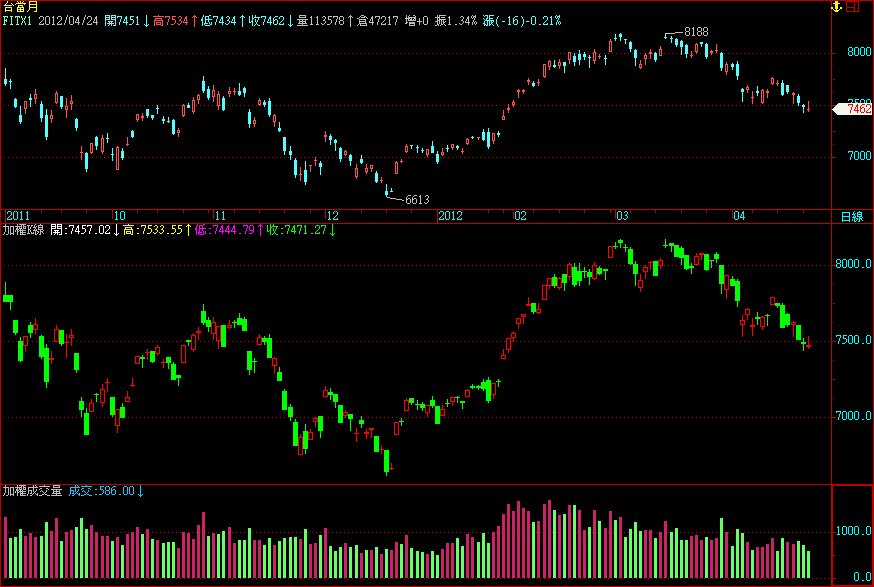The width and height of the screenshot is (874, 587).
Task: Select month 11 on the timeline
Action: 220,216
